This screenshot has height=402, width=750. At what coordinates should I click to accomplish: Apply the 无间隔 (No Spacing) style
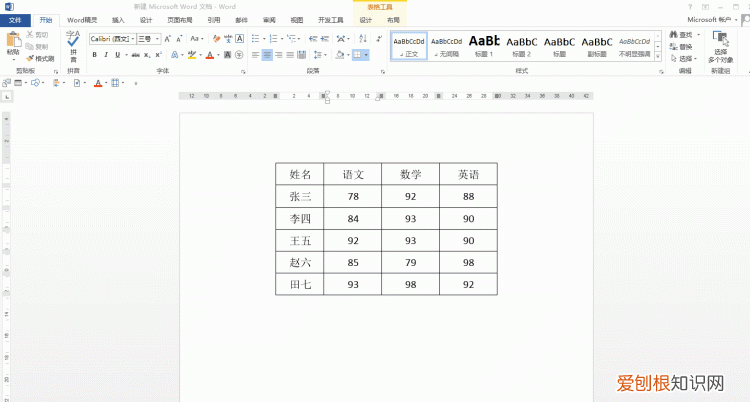(446, 46)
